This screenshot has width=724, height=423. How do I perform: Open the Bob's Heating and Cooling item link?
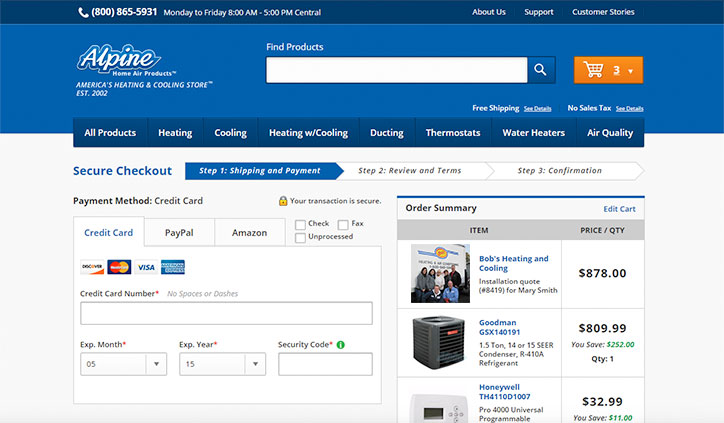click(513, 263)
